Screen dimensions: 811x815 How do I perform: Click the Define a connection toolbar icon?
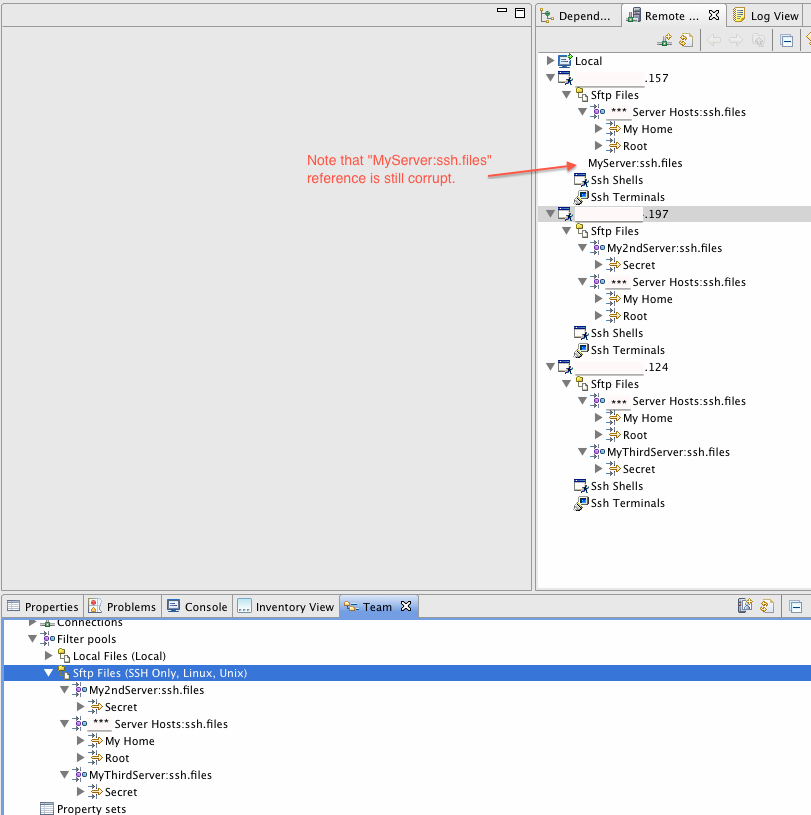[x=665, y=41]
